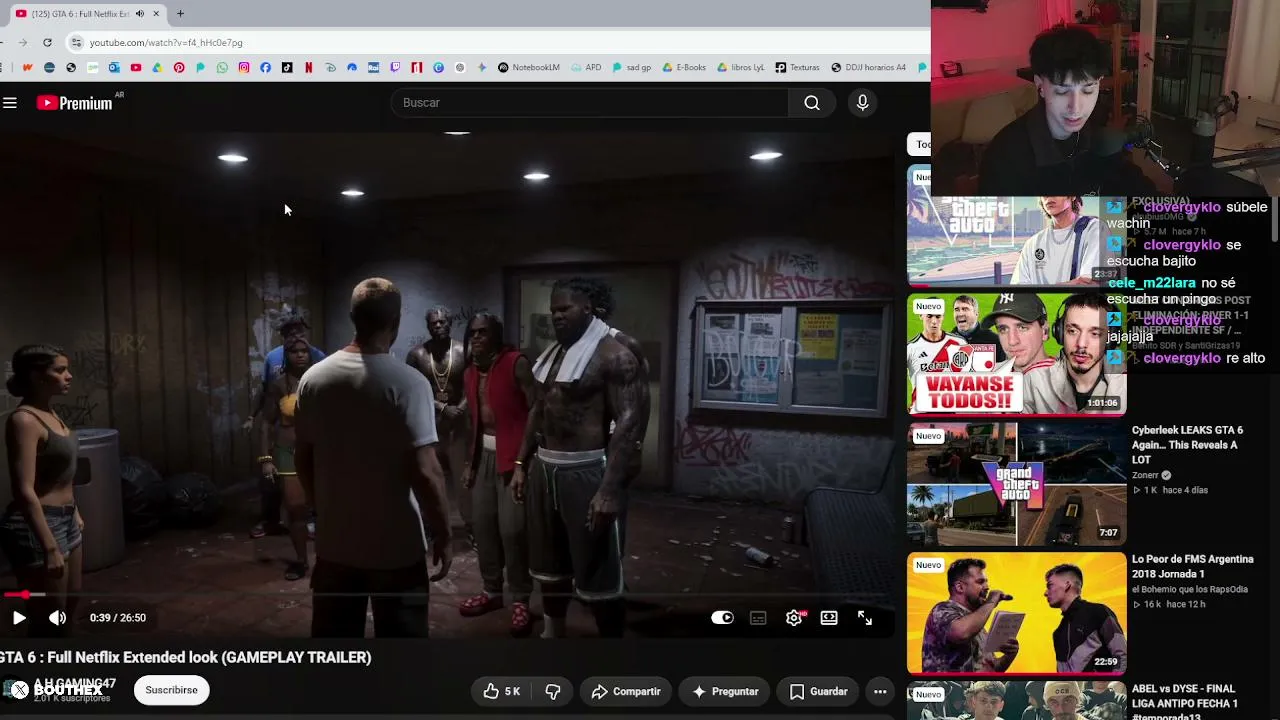
Task: Click the search magnifier button
Action: pos(812,103)
